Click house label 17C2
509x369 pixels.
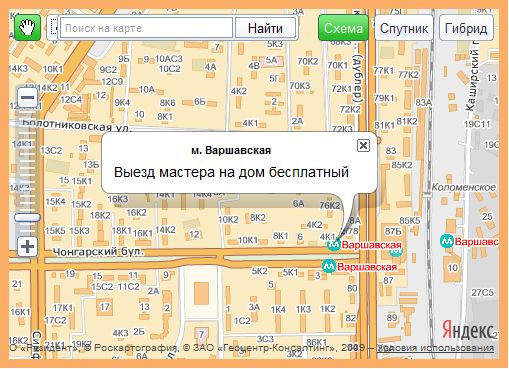pyautogui.click(x=56, y=320)
